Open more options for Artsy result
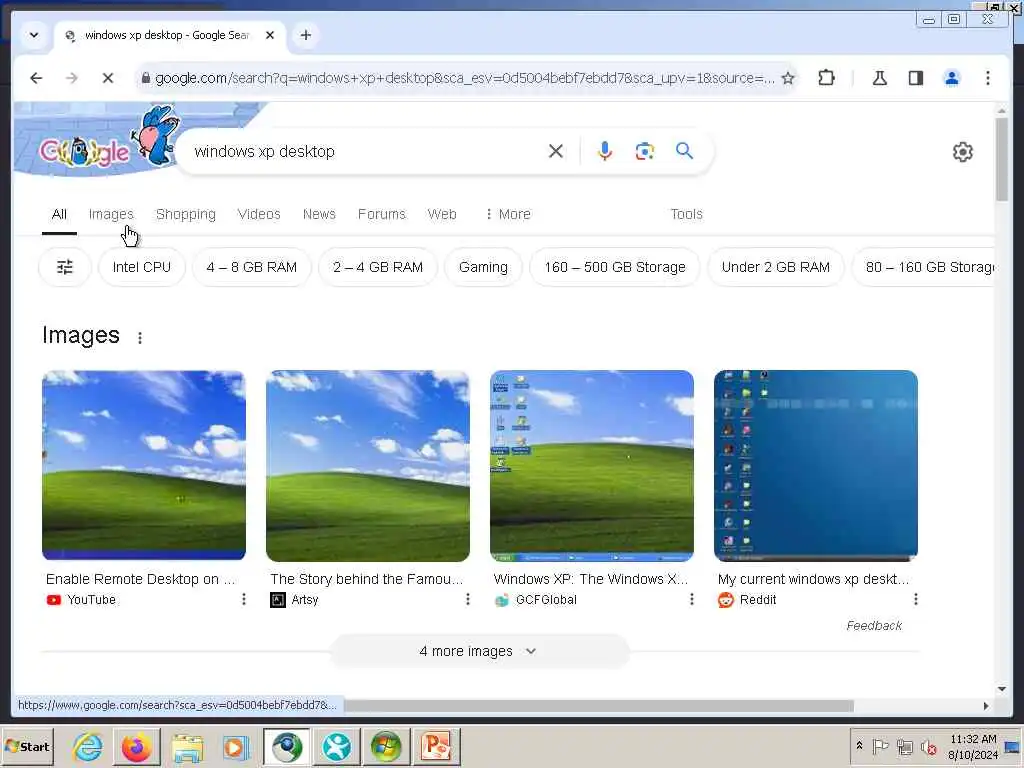 click(468, 600)
